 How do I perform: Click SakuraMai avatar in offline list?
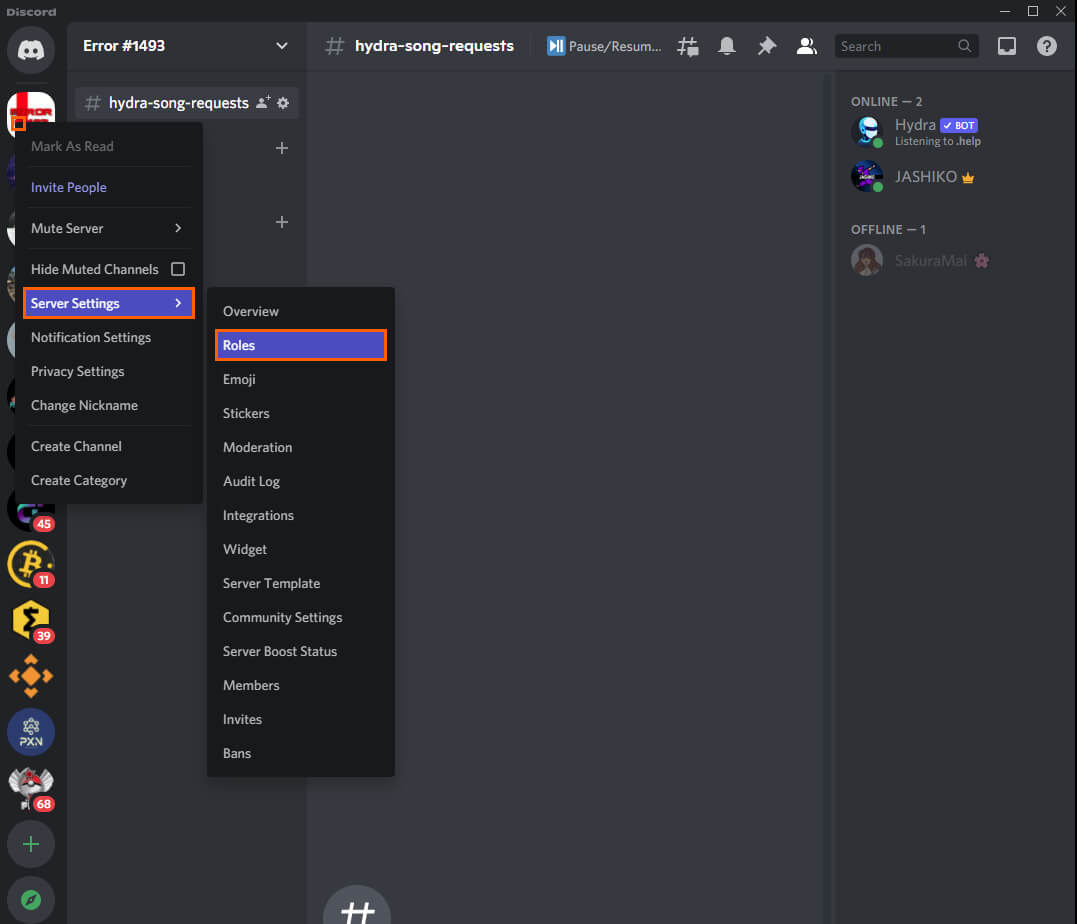point(867,260)
